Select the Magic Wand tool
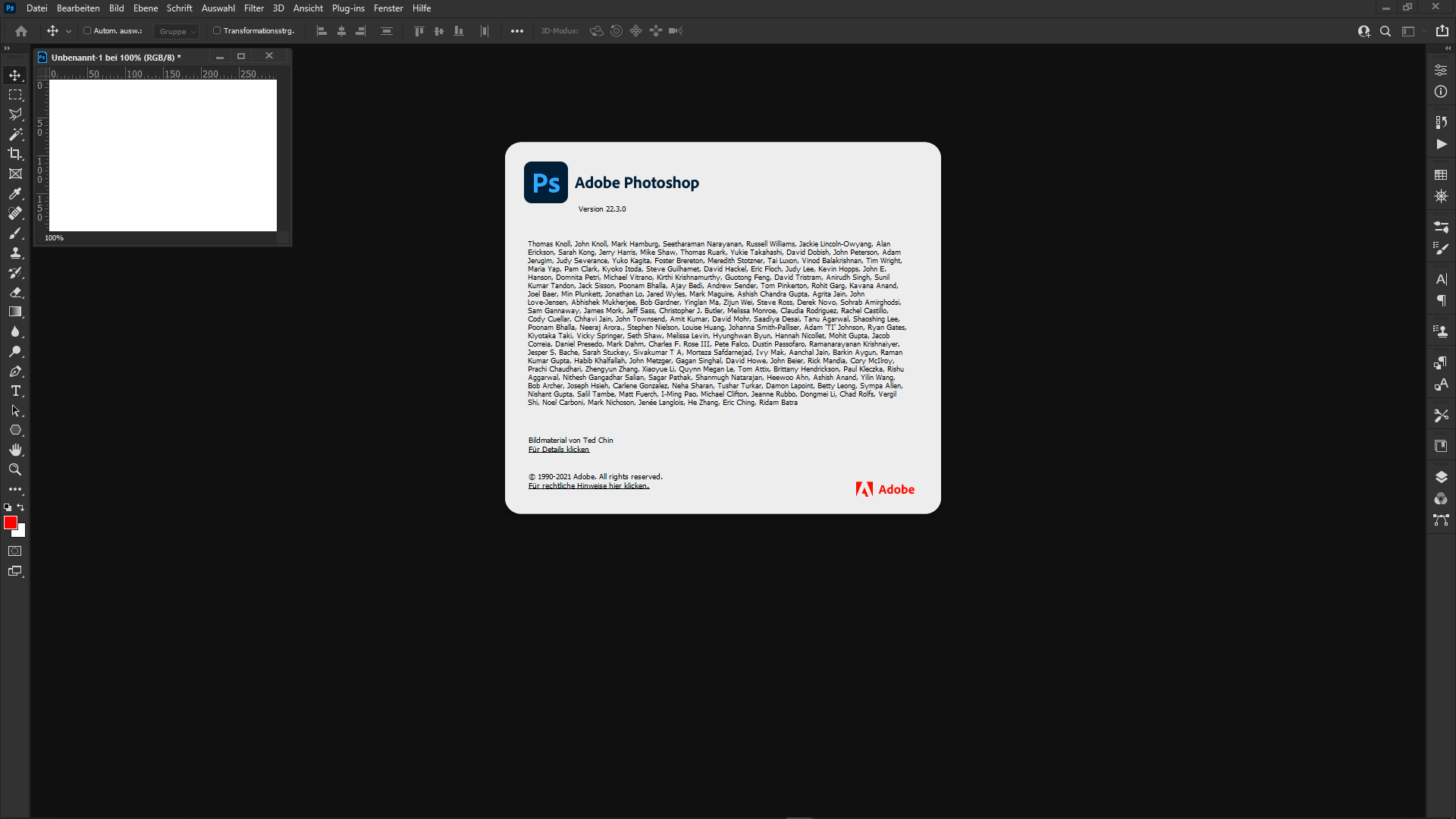Image resolution: width=1456 pixels, height=819 pixels. [x=15, y=134]
